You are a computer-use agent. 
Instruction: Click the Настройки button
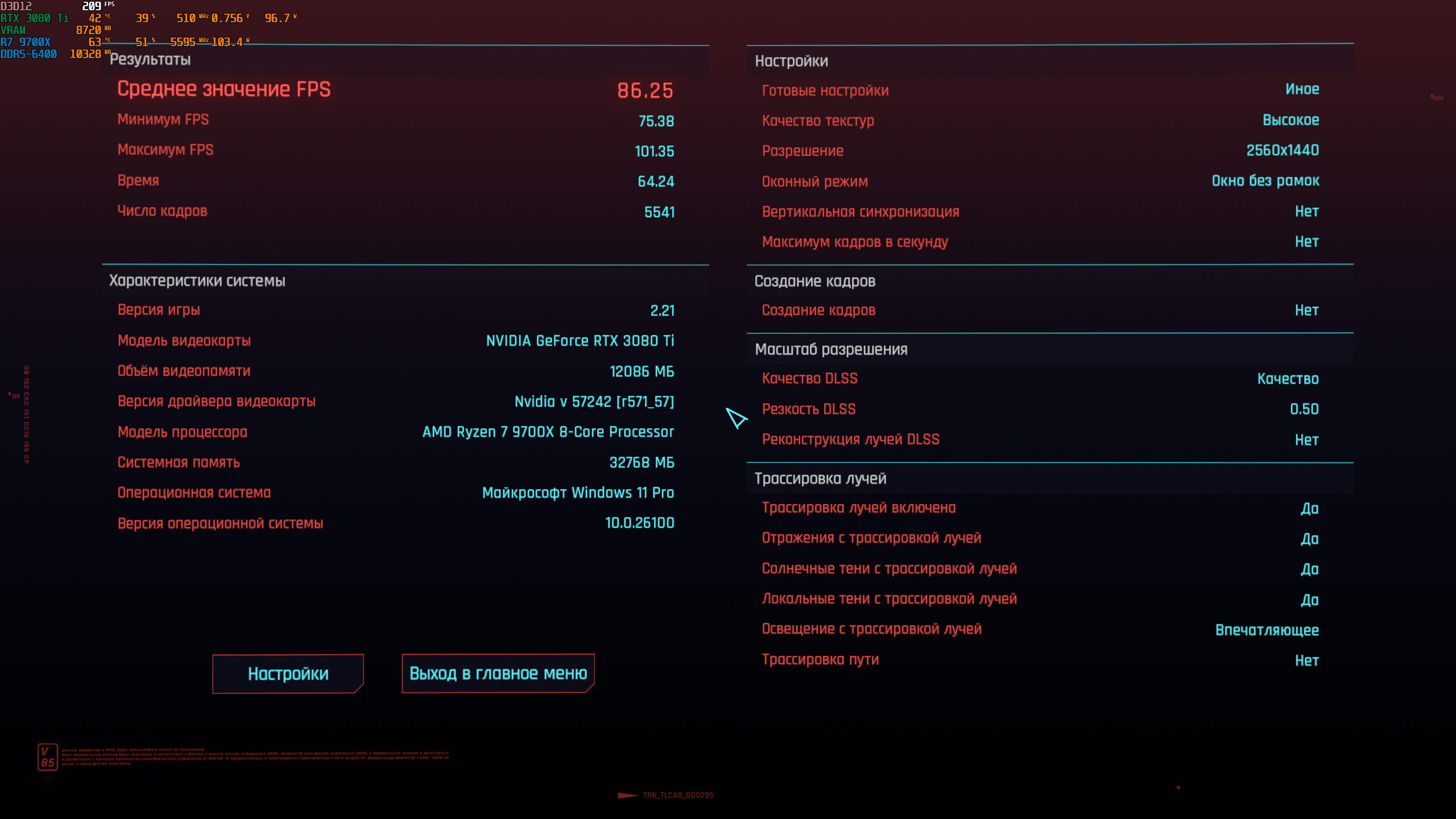pyautogui.click(x=288, y=673)
